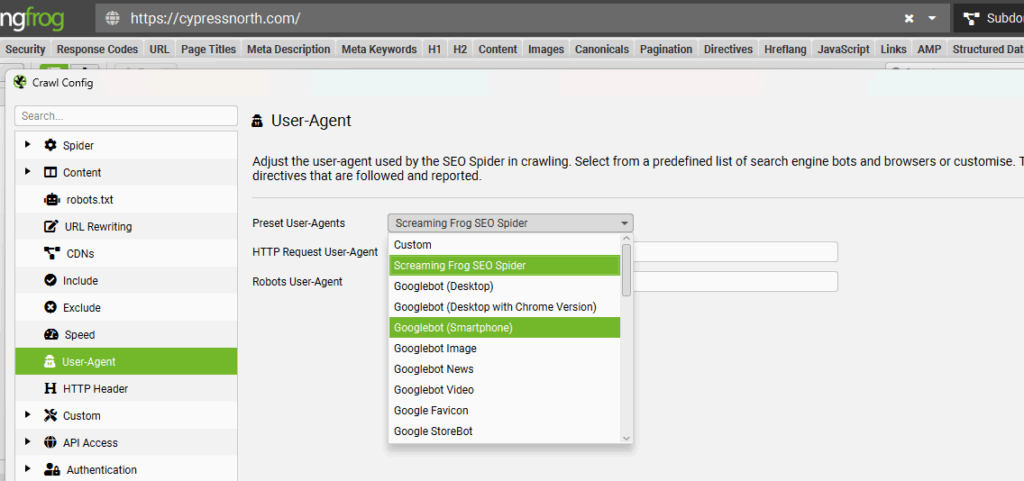Open the Preset User-Agents combo box
The image size is (1024, 481).
coord(510,223)
